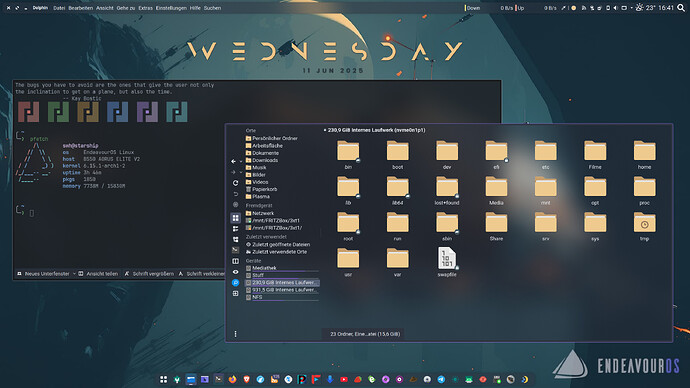This screenshot has width=690, height=388.
Task: Open the weather widget showing 23°
Action: coord(646,8)
